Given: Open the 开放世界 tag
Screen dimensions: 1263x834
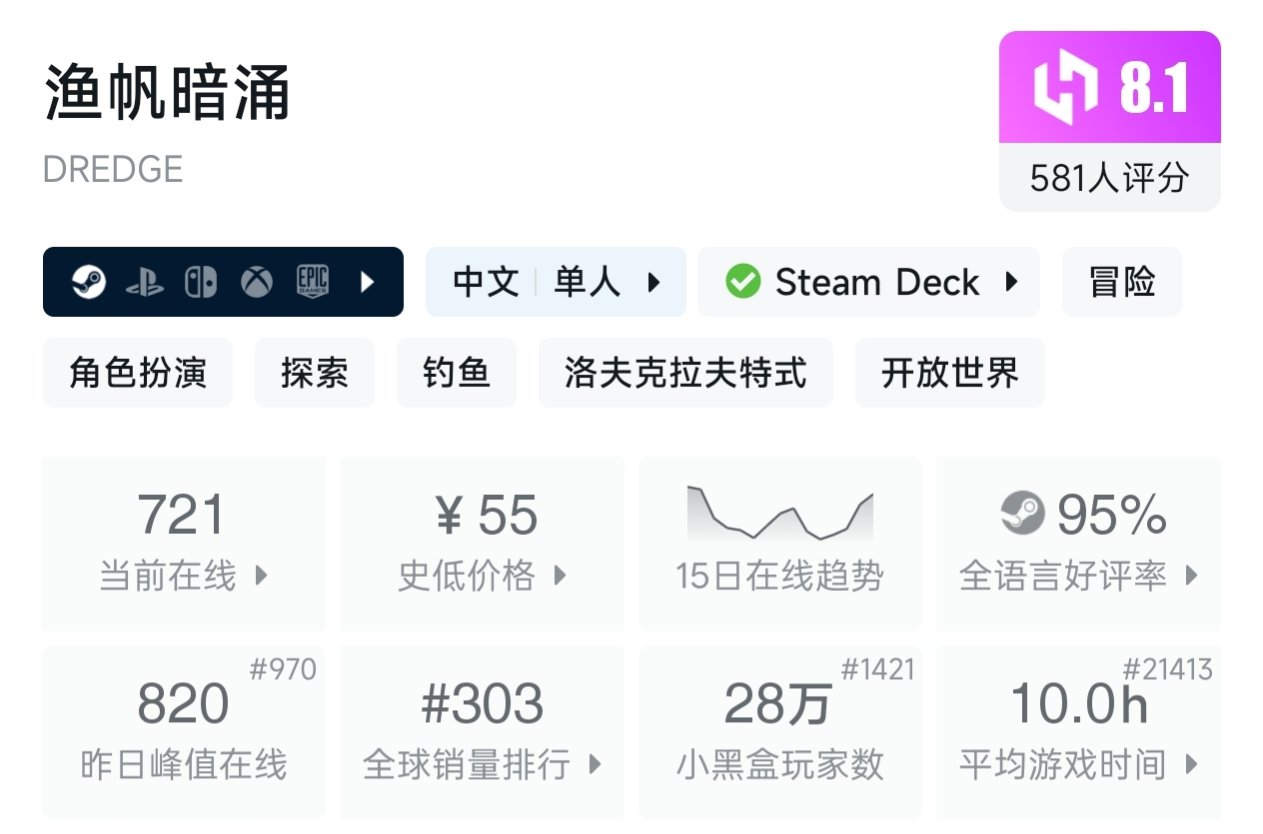Looking at the screenshot, I should coord(949,373).
